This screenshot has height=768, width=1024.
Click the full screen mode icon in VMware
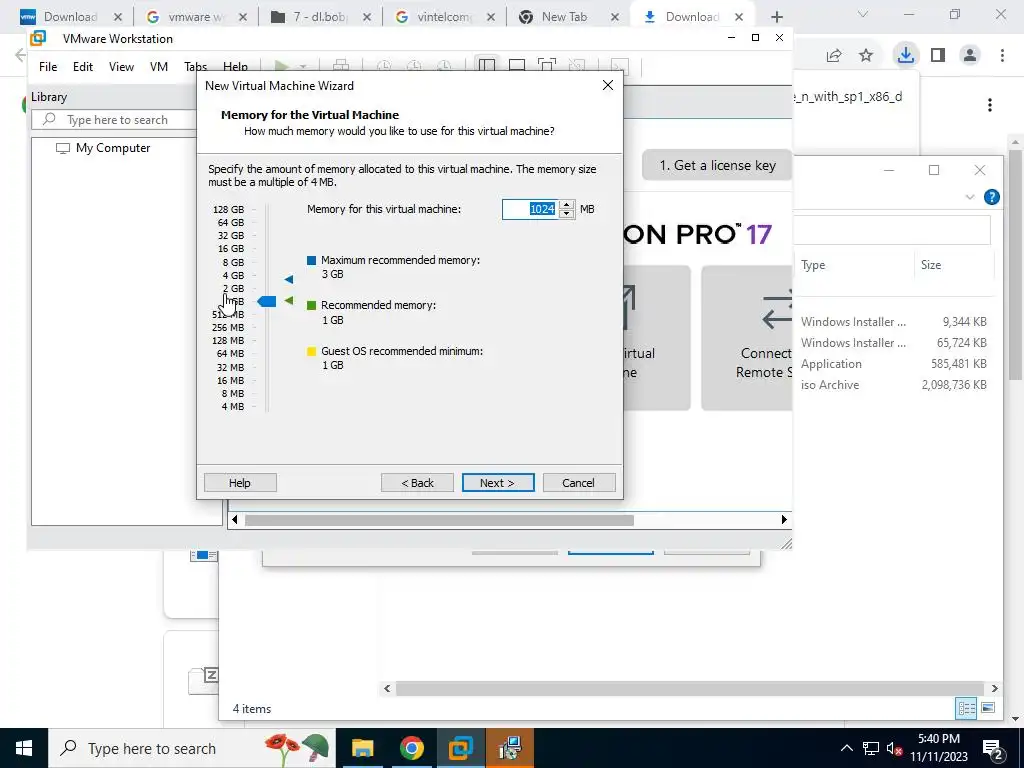coord(547,66)
